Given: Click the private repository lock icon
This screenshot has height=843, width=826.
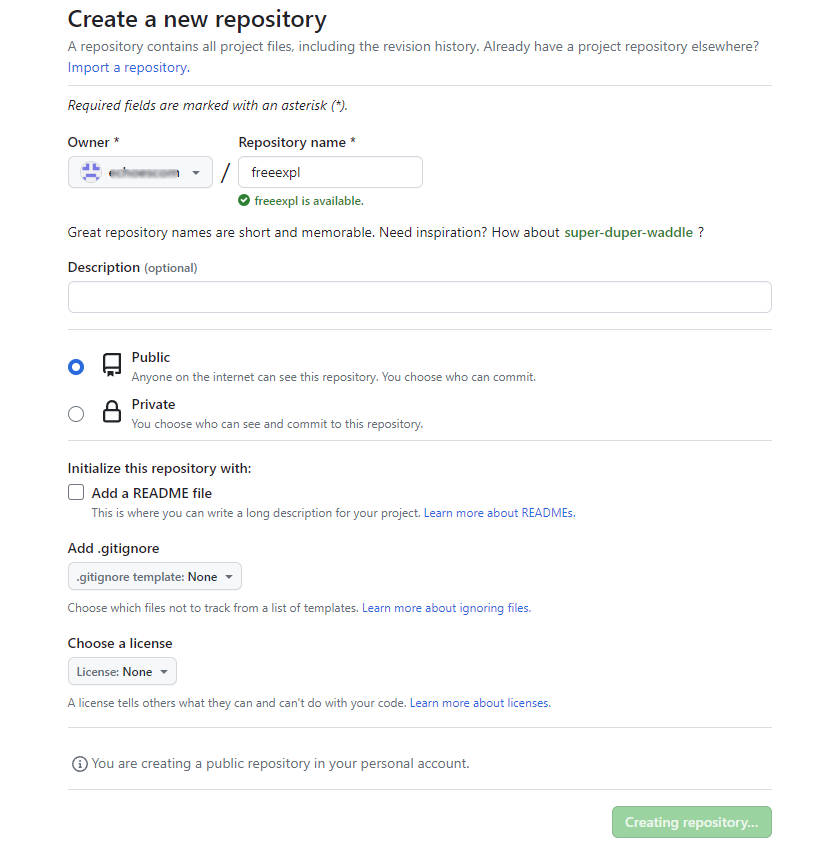Looking at the screenshot, I should [x=112, y=412].
